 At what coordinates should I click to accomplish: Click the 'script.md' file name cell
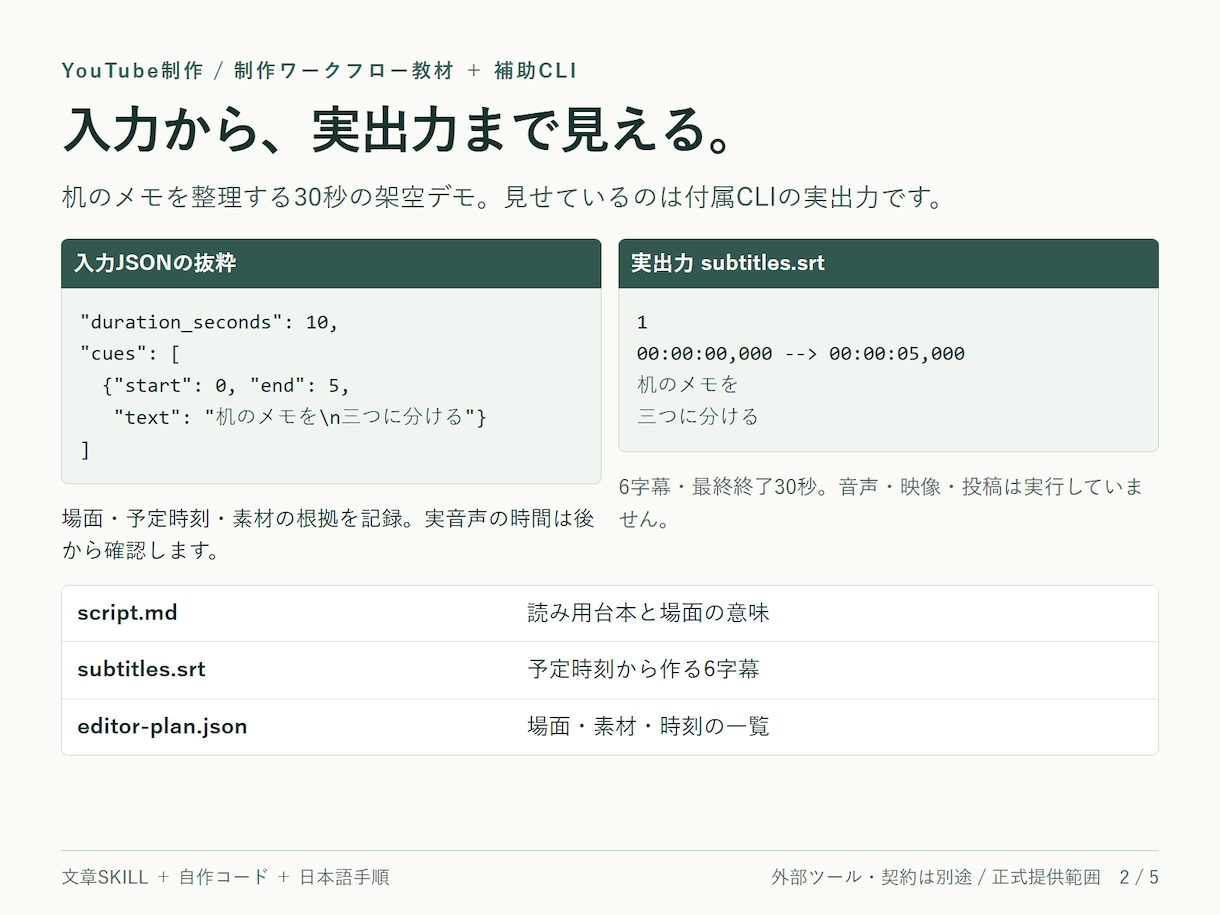pos(127,613)
